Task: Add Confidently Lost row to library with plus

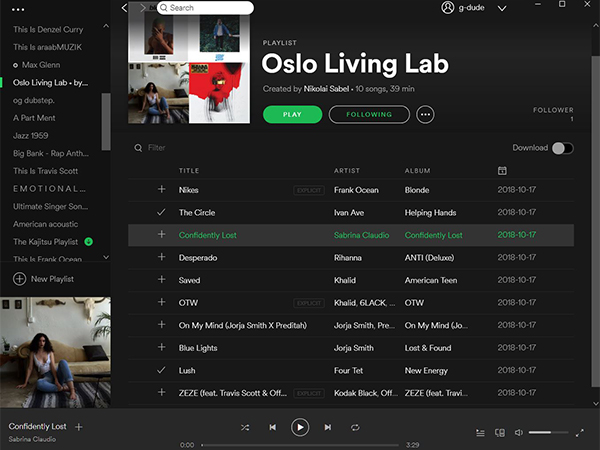Action: tap(161, 234)
